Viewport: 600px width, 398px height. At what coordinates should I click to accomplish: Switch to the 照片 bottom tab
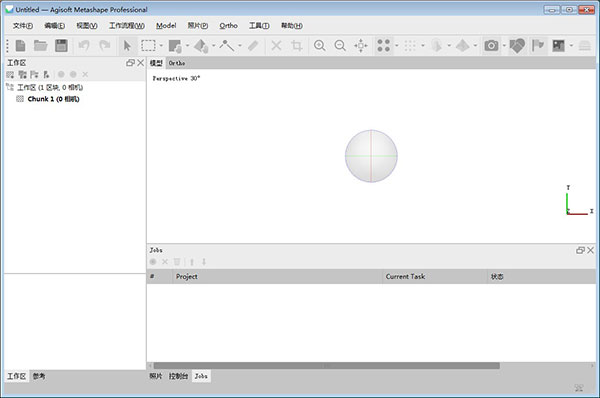[x=156, y=376]
